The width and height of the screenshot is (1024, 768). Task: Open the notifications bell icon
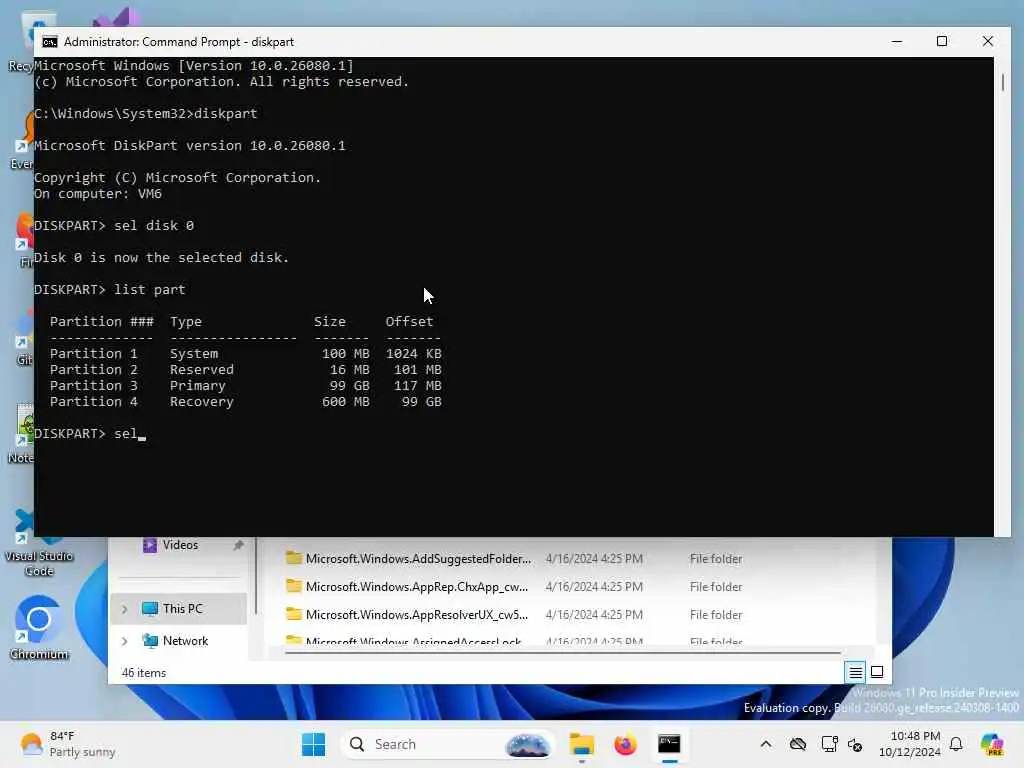pos(956,744)
